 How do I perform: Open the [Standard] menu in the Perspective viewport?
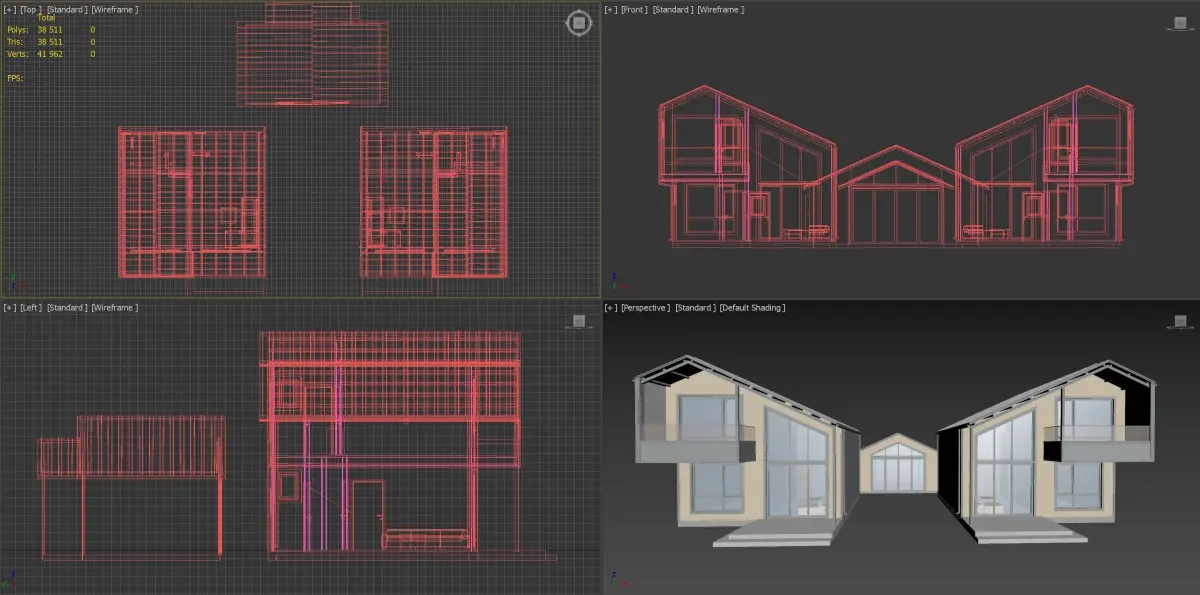(695, 307)
